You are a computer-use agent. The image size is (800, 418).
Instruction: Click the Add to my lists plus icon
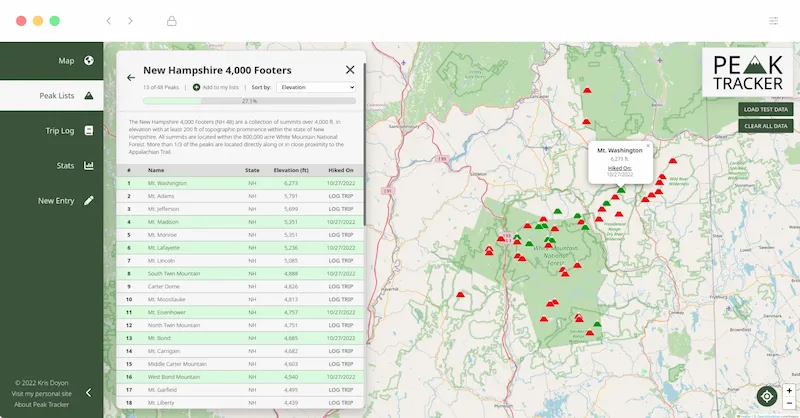(196, 87)
